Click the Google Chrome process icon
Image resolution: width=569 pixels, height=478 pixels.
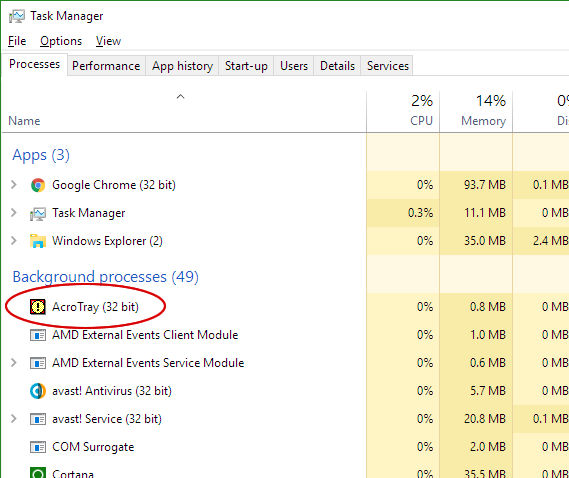coord(38,185)
